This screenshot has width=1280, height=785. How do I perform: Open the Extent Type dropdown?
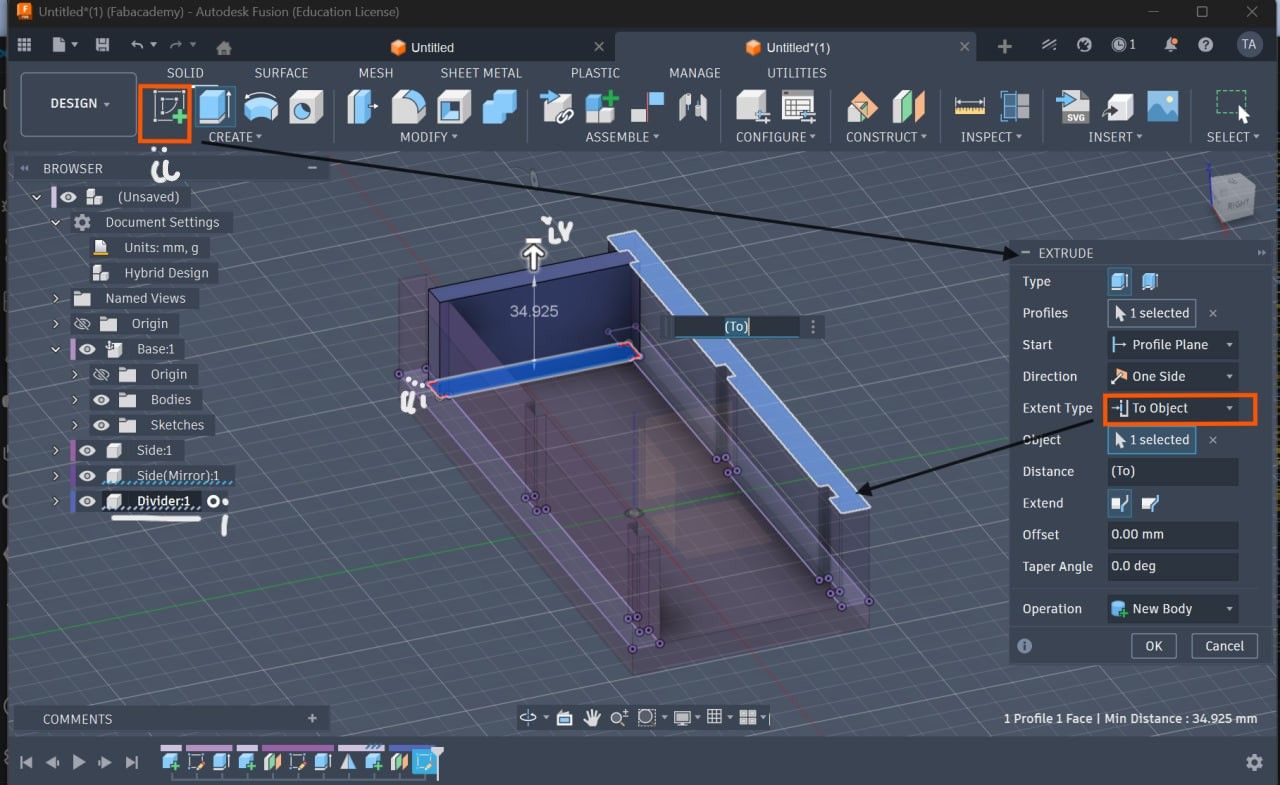[1172, 408]
